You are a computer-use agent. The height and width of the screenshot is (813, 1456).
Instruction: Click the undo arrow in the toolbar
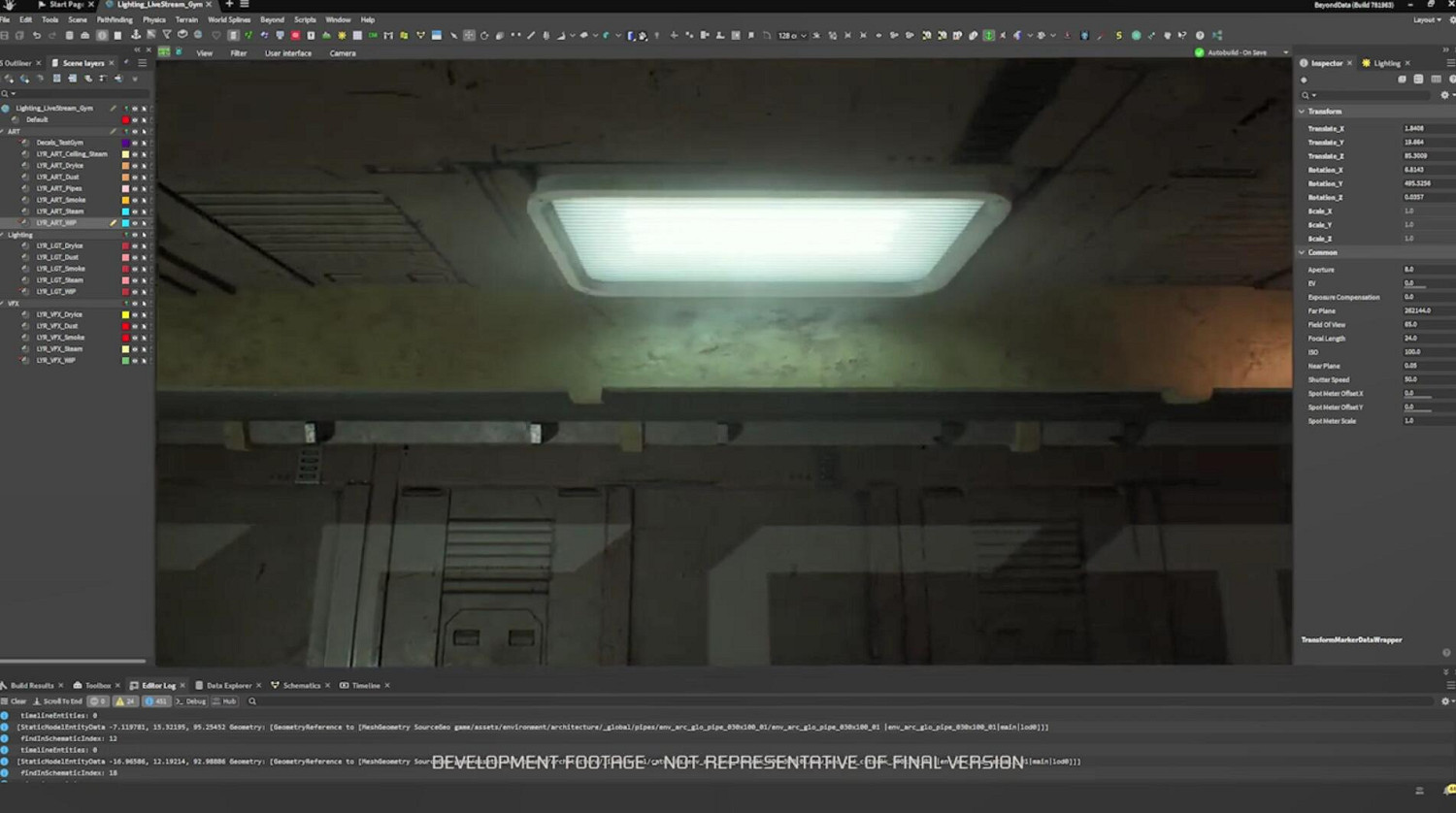[x=37, y=36]
